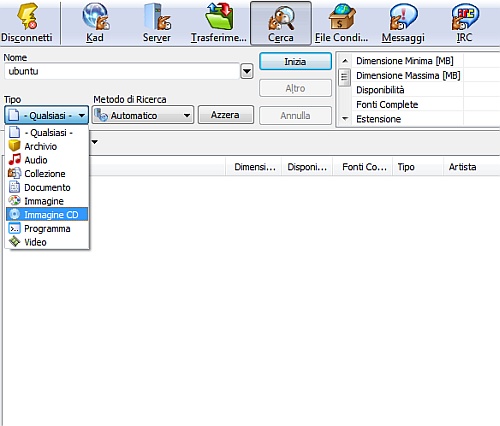Click the Nome search text field

(x=122, y=71)
